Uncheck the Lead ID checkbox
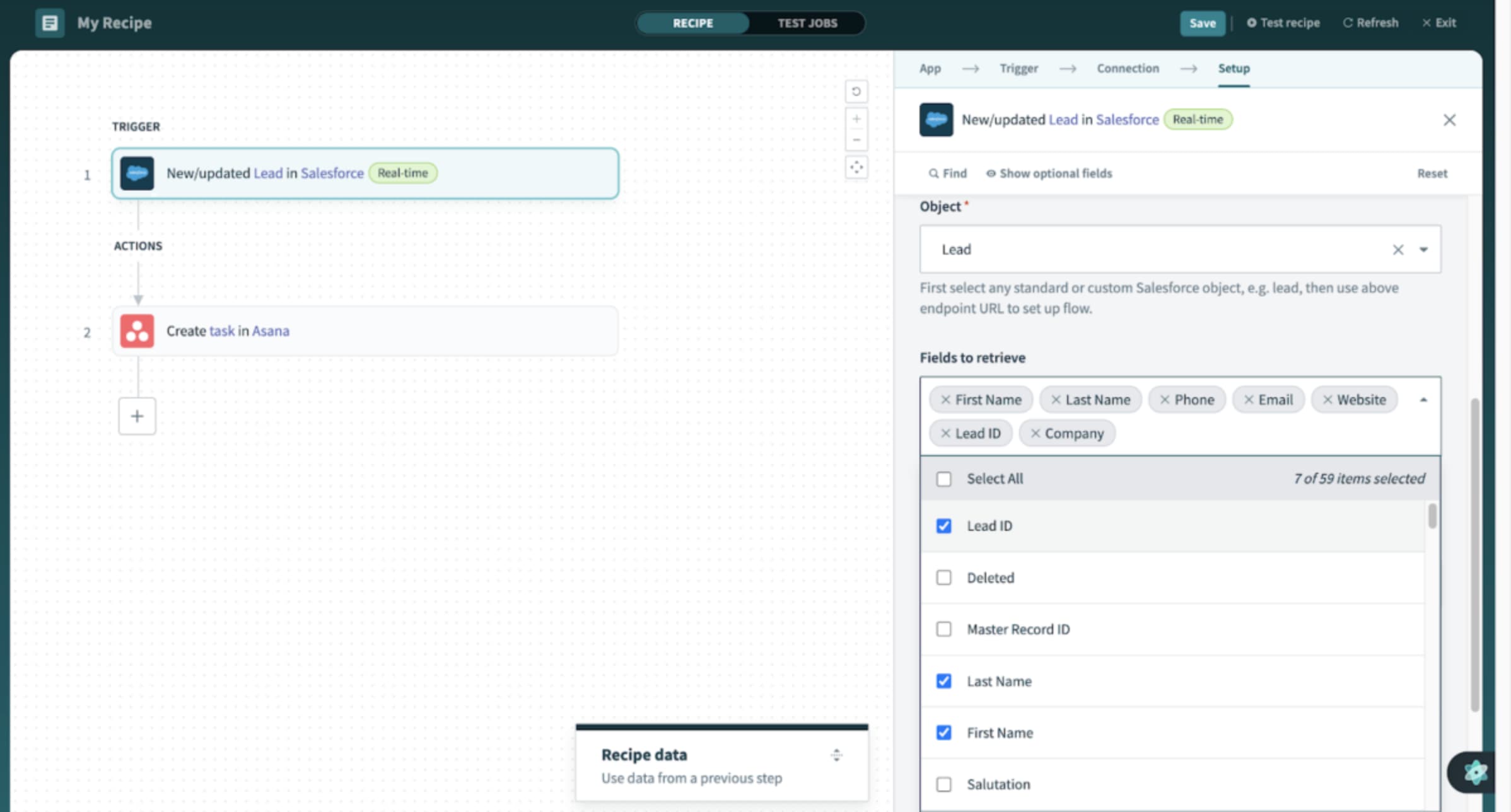Image resolution: width=1511 pixels, height=812 pixels. point(943,526)
